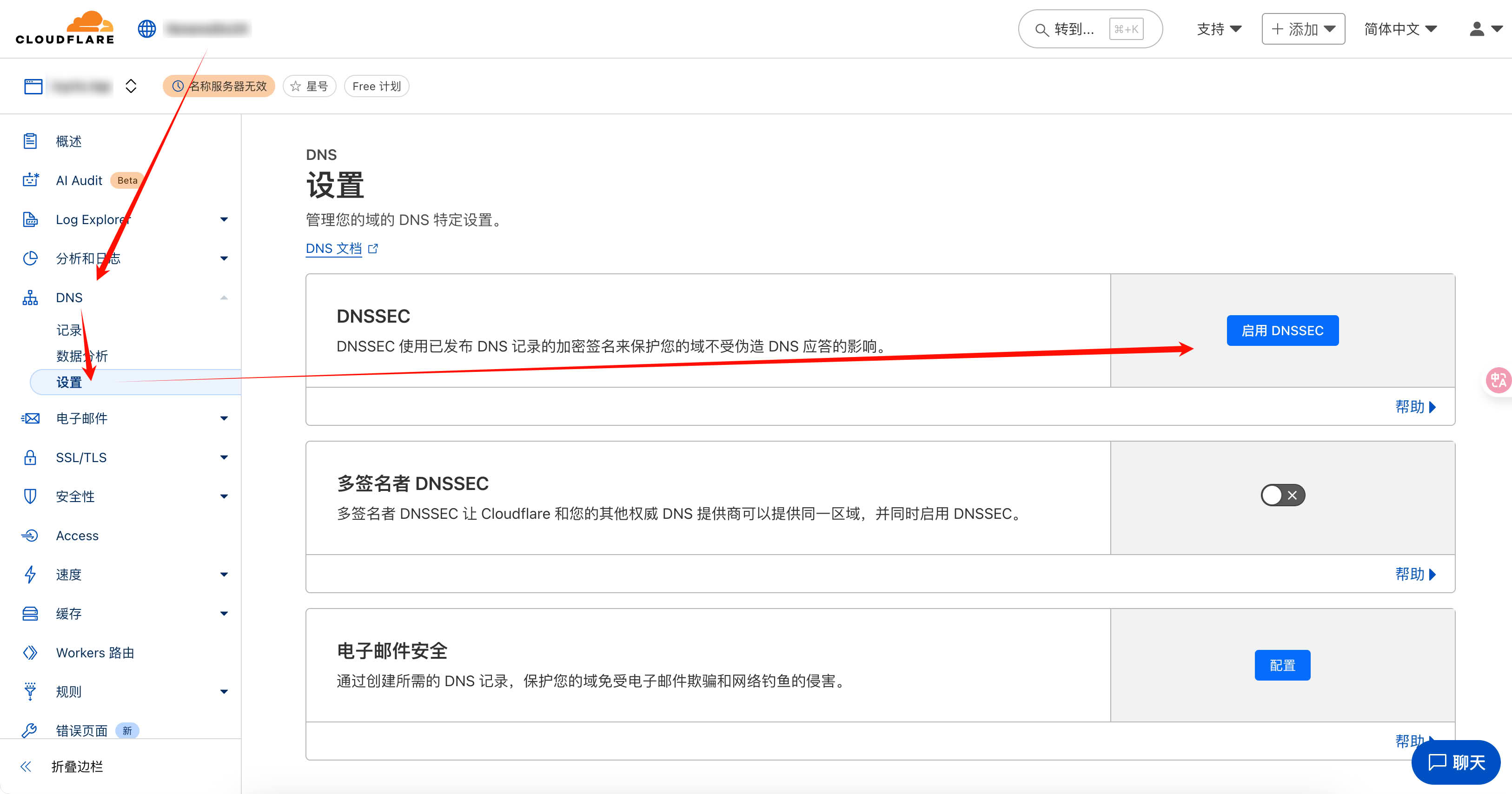Open the 简体中文 language dropdown
This screenshot has height=794, width=1512.
click(x=1399, y=29)
